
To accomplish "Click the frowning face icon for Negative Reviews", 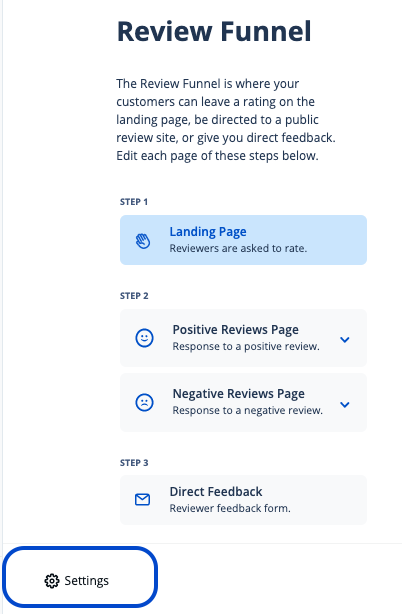I will click(144, 403).
